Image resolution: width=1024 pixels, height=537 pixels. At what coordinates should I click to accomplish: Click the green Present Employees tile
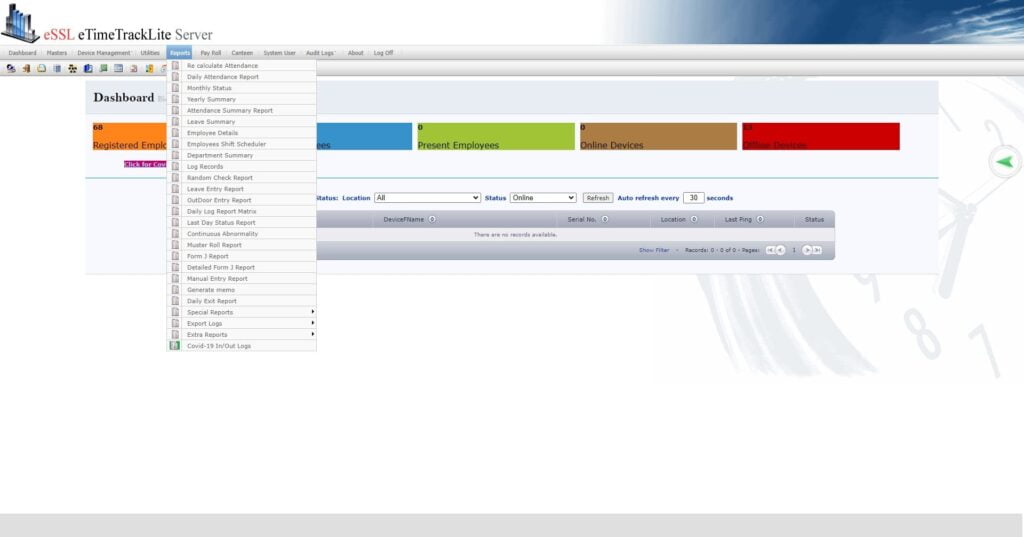coord(496,137)
